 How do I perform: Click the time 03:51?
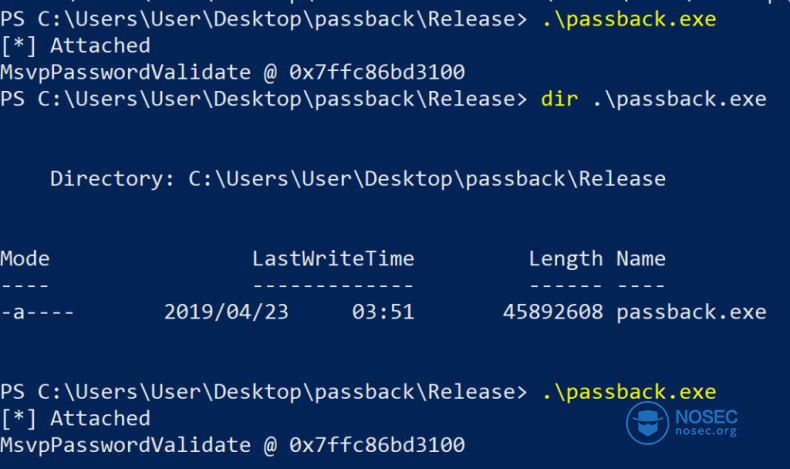pos(383,312)
